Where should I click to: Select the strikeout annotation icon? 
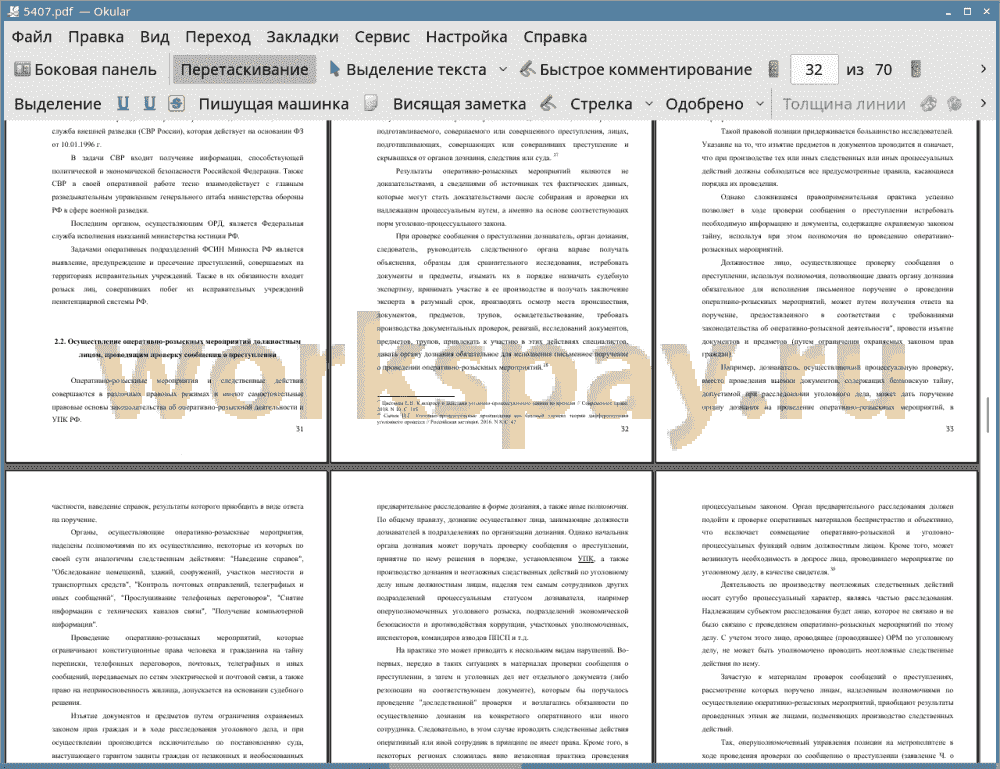coord(177,103)
